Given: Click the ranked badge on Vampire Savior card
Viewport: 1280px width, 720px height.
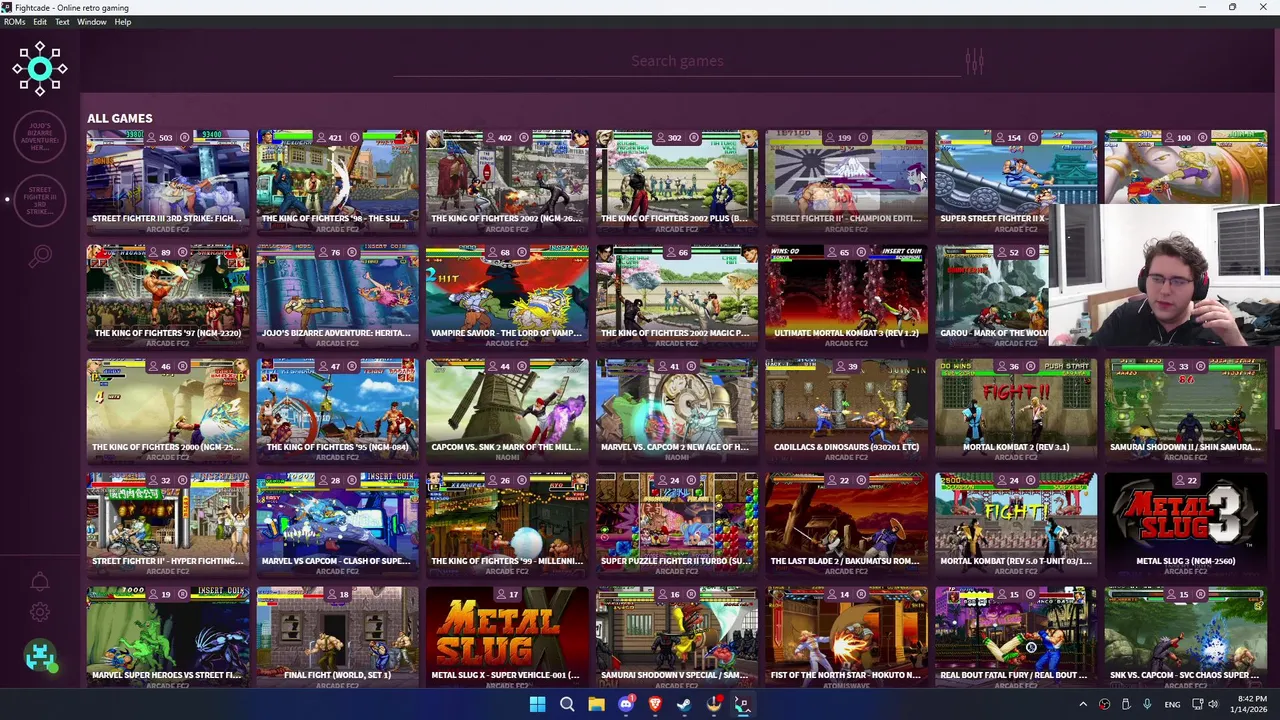Looking at the screenshot, I should [522, 252].
